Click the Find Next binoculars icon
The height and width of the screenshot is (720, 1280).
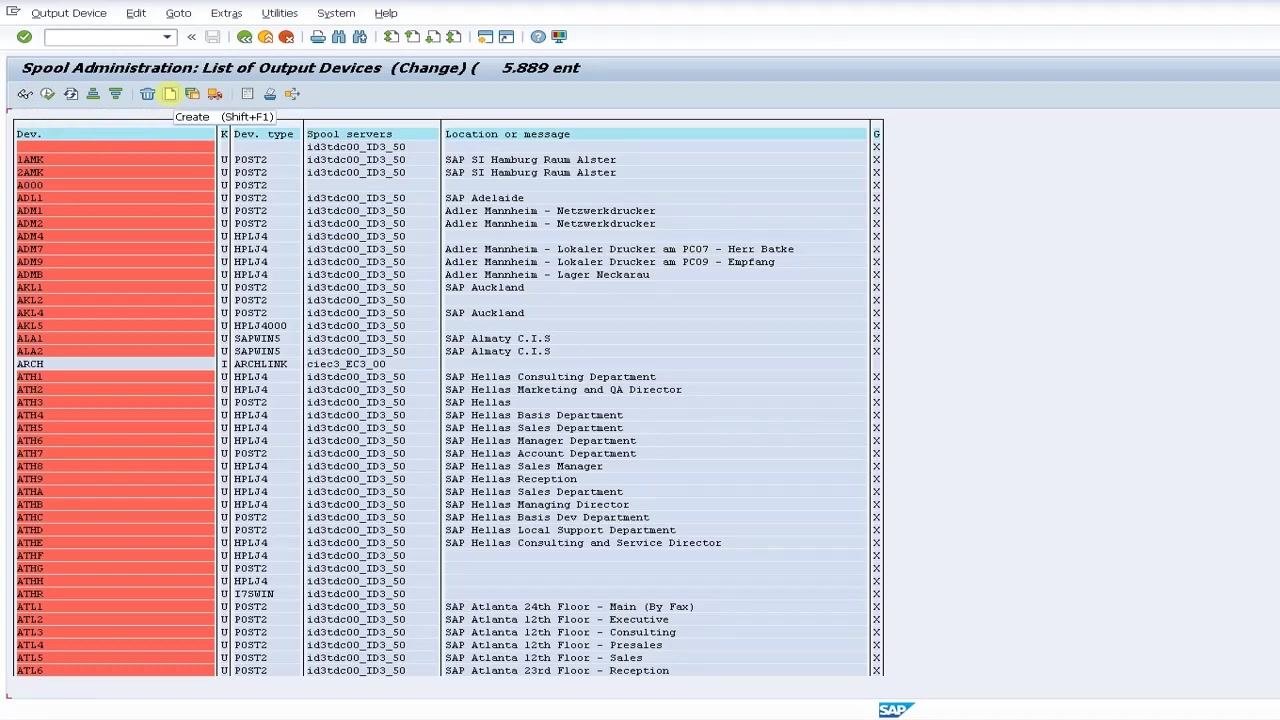click(360, 37)
